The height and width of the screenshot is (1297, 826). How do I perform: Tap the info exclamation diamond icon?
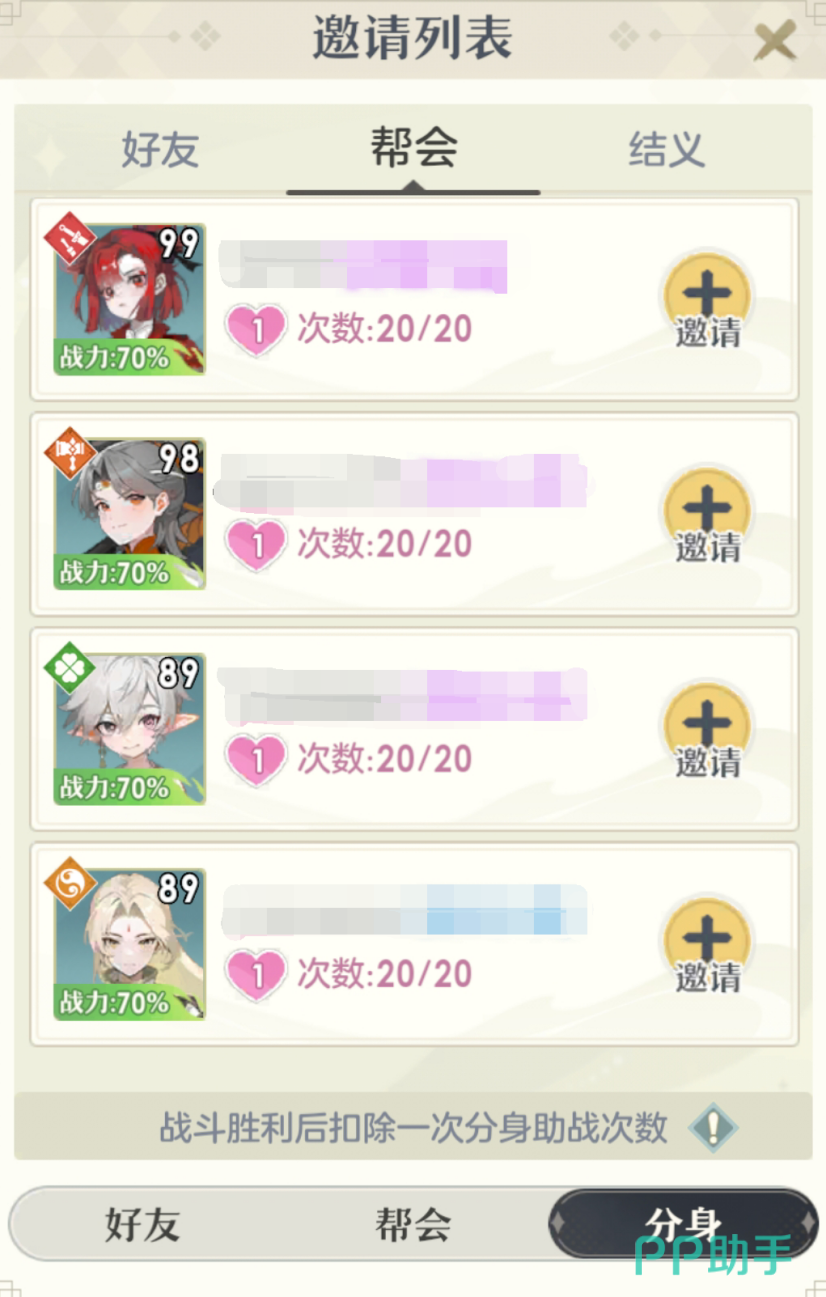(714, 1127)
